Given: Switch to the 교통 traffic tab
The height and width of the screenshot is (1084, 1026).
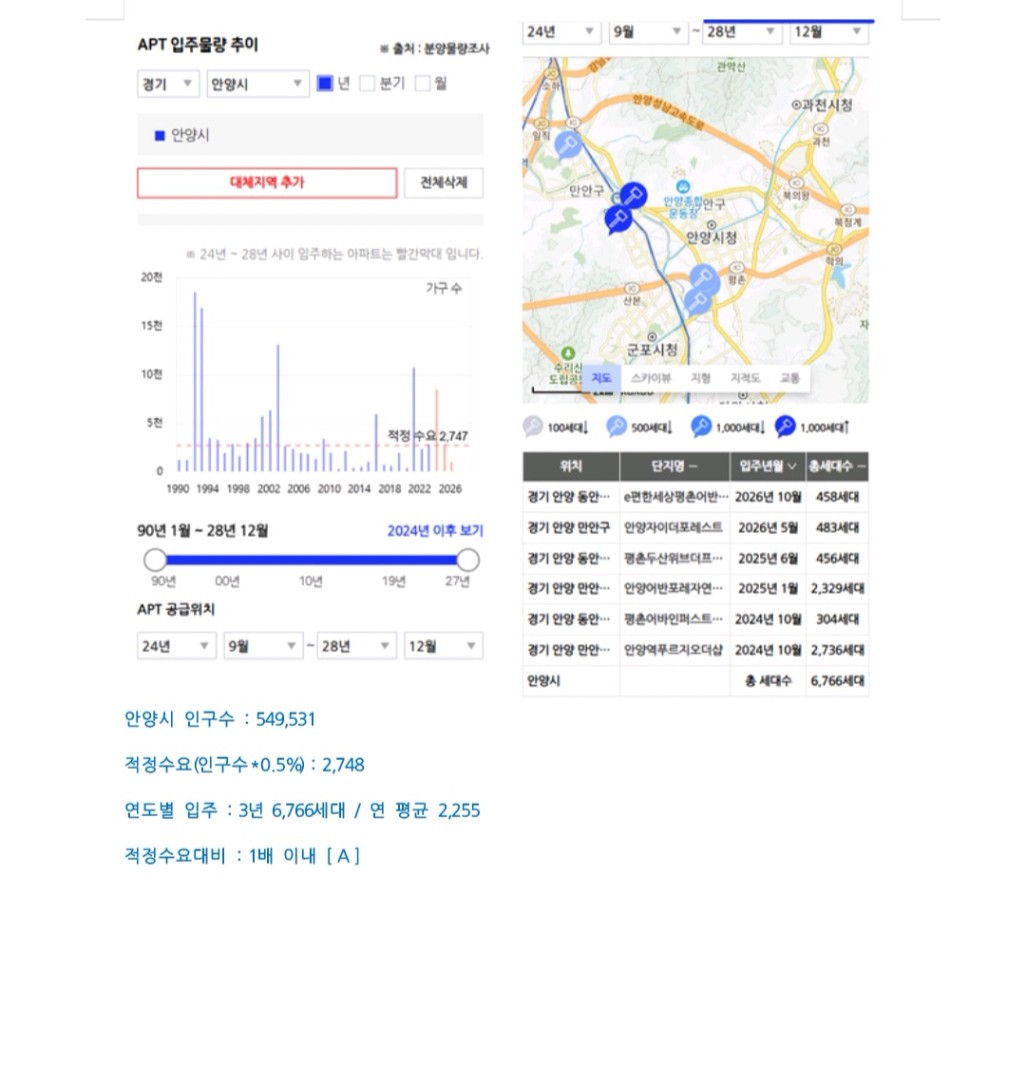Looking at the screenshot, I should point(790,377).
